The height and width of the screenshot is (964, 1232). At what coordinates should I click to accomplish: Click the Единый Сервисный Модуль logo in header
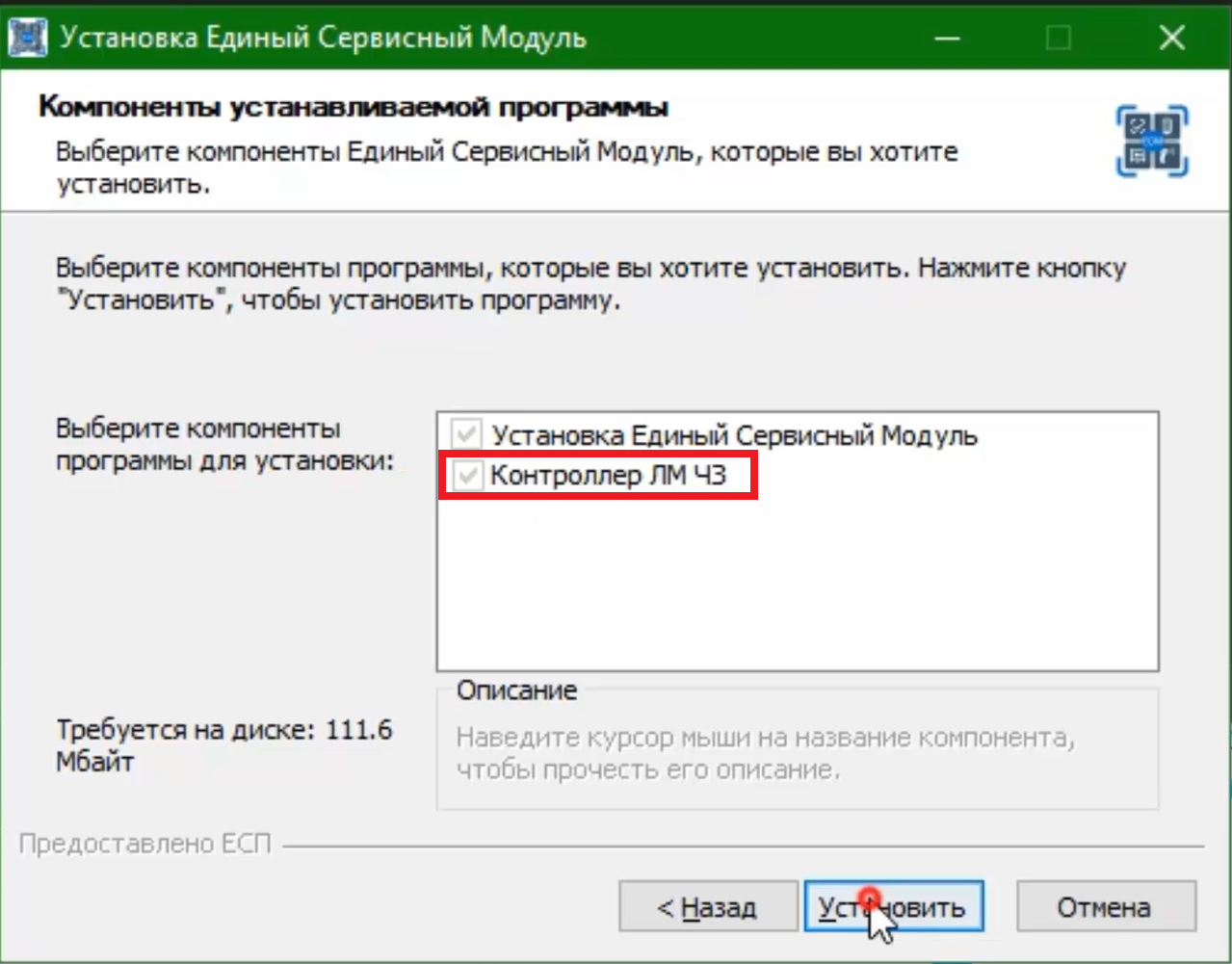click(1152, 141)
